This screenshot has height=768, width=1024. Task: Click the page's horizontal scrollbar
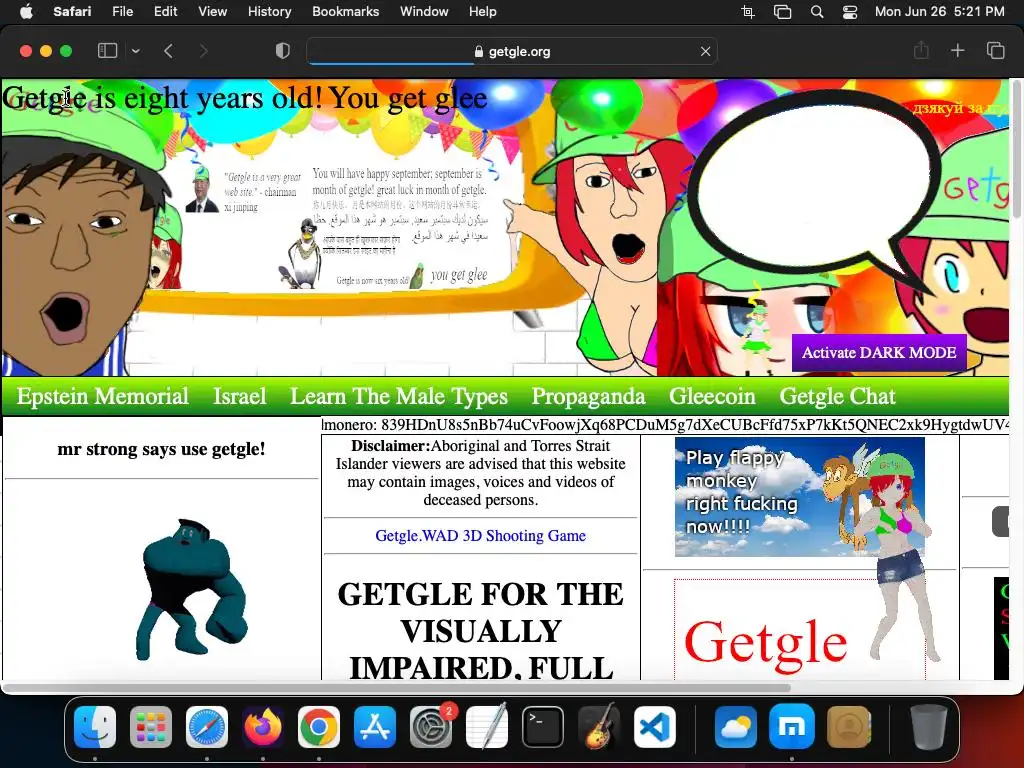coord(397,688)
